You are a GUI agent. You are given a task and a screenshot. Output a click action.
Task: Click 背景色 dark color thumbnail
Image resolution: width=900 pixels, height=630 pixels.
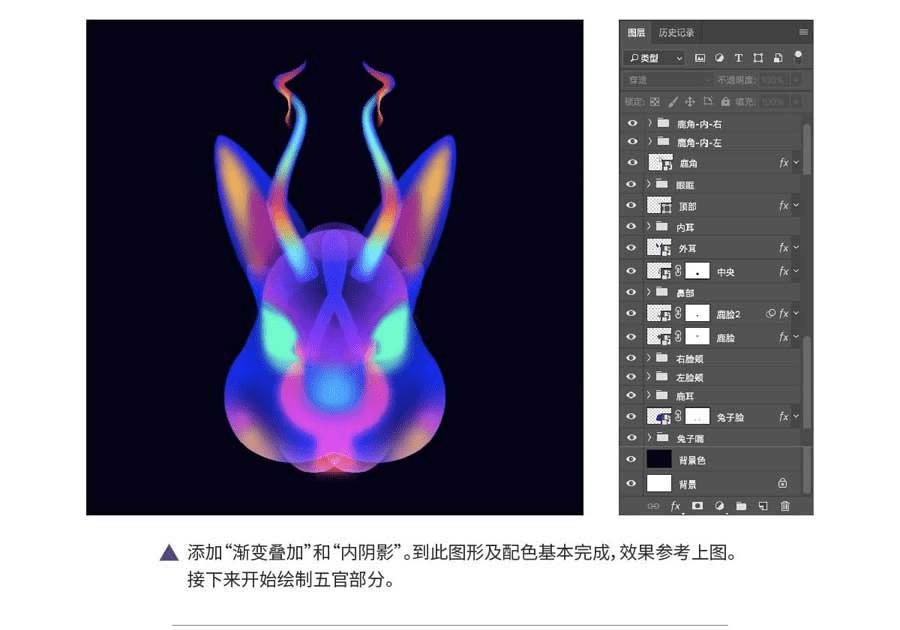658,460
